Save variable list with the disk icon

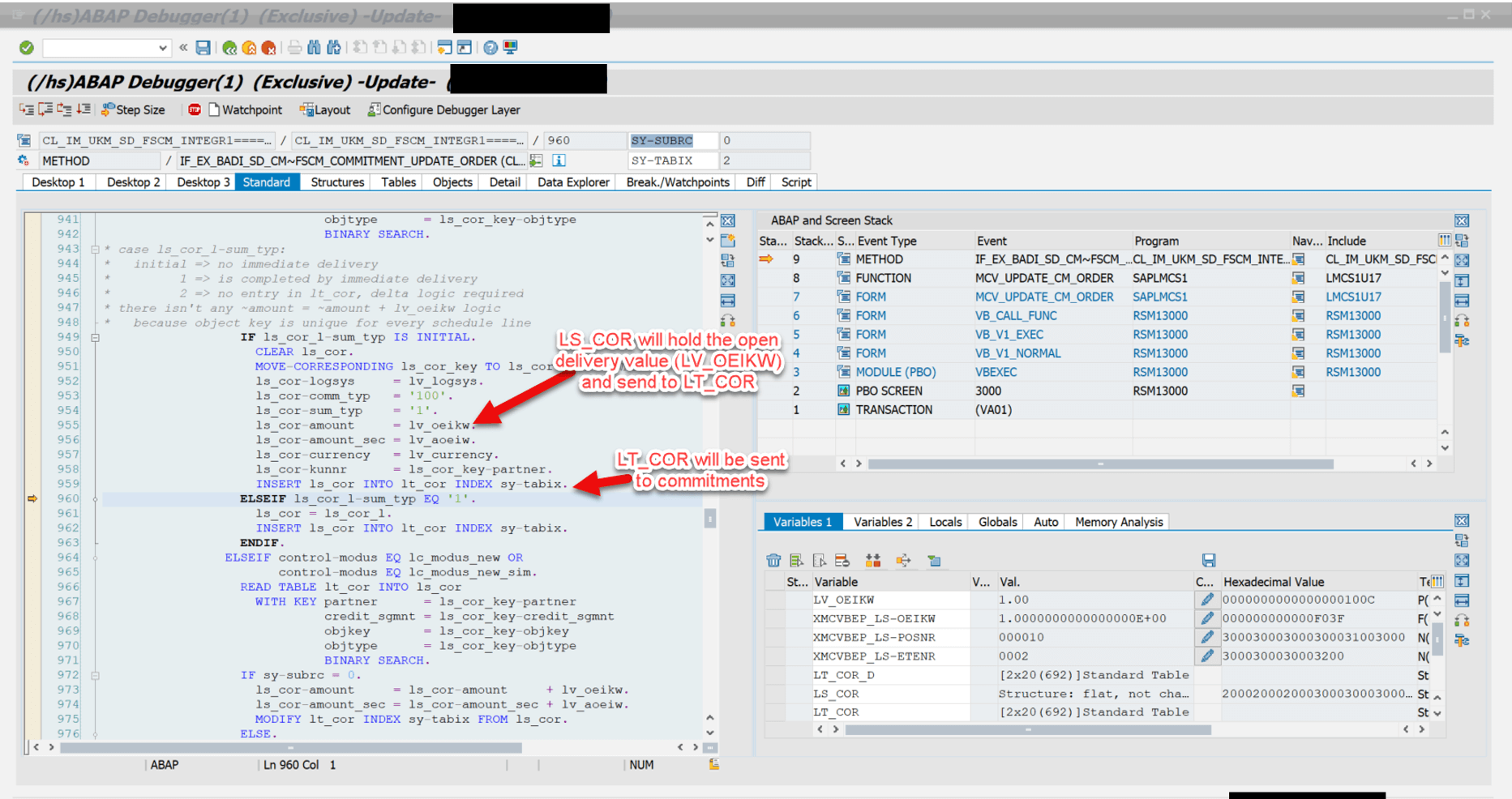1208,560
